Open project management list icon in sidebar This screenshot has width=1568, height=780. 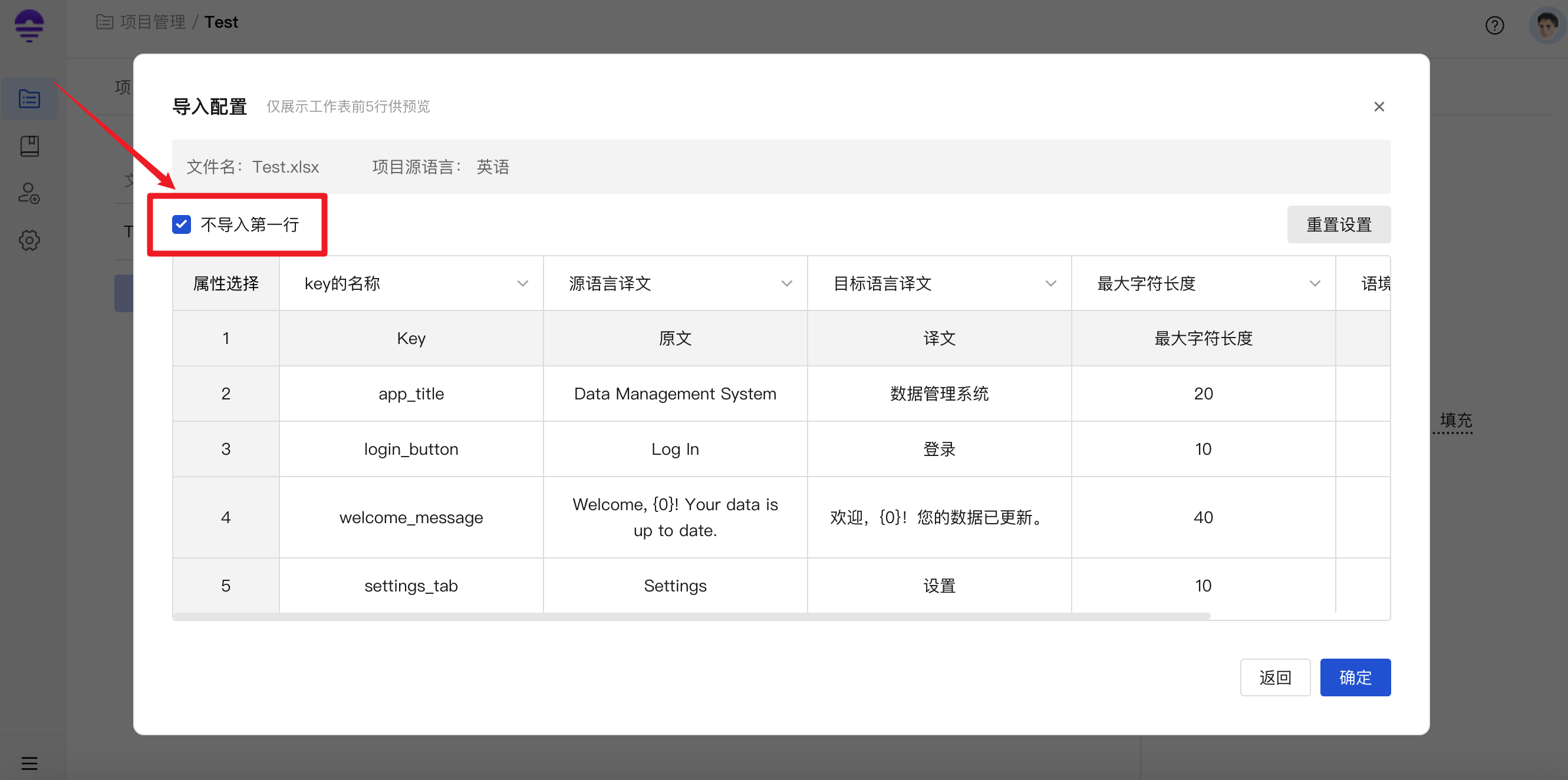tap(29, 98)
